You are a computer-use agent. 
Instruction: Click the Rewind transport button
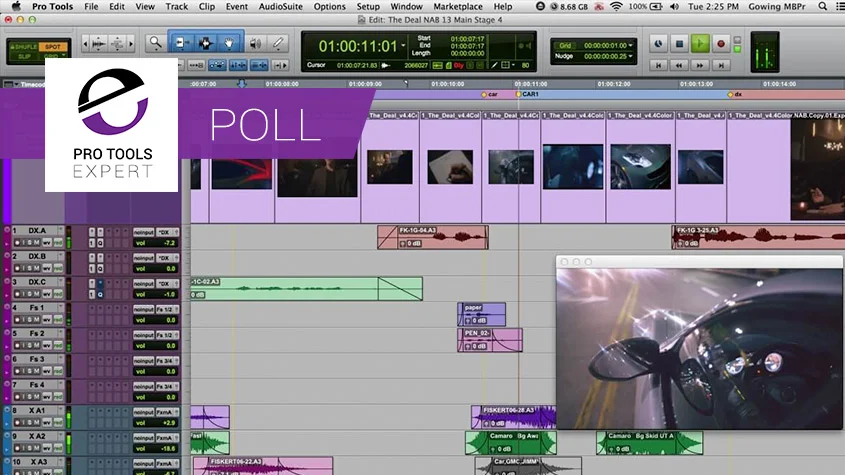click(x=679, y=65)
